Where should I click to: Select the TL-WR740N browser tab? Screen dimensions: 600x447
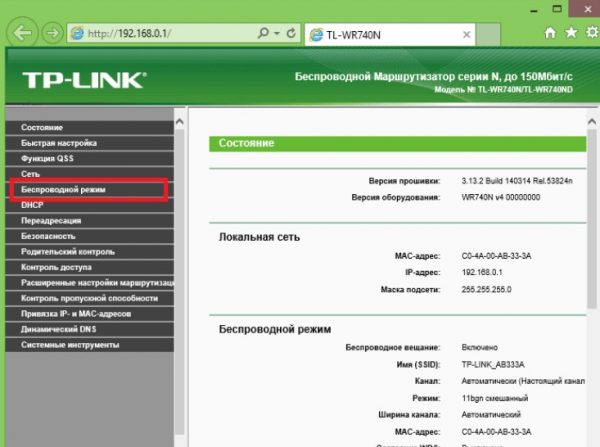click(x=390, y=35)
